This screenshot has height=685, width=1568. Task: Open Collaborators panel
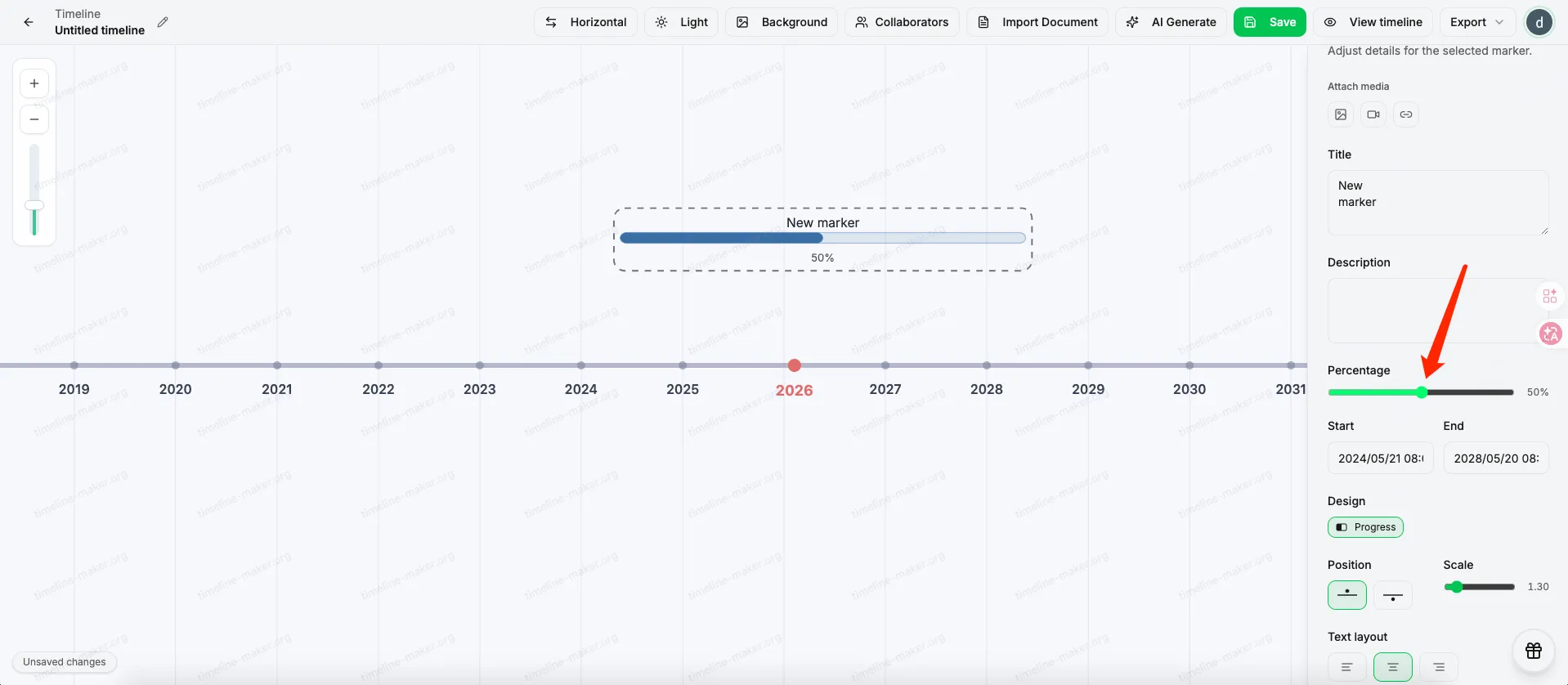(x=902, y=22)
